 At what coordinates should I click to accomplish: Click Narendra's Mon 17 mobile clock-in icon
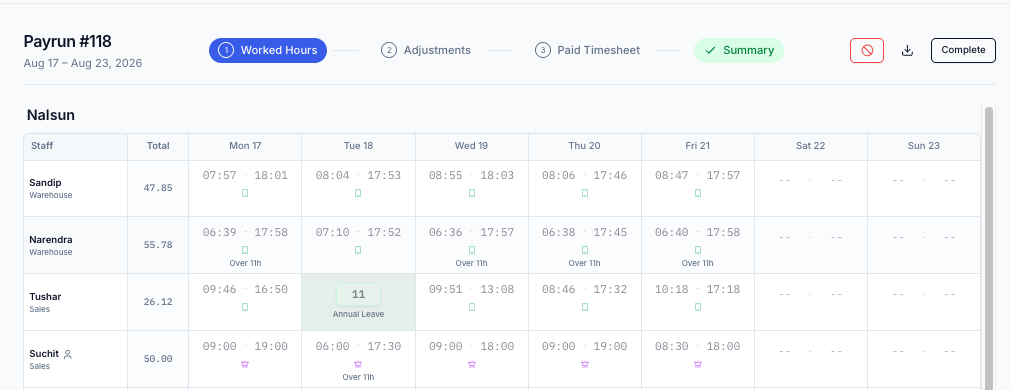coord(245,249)
